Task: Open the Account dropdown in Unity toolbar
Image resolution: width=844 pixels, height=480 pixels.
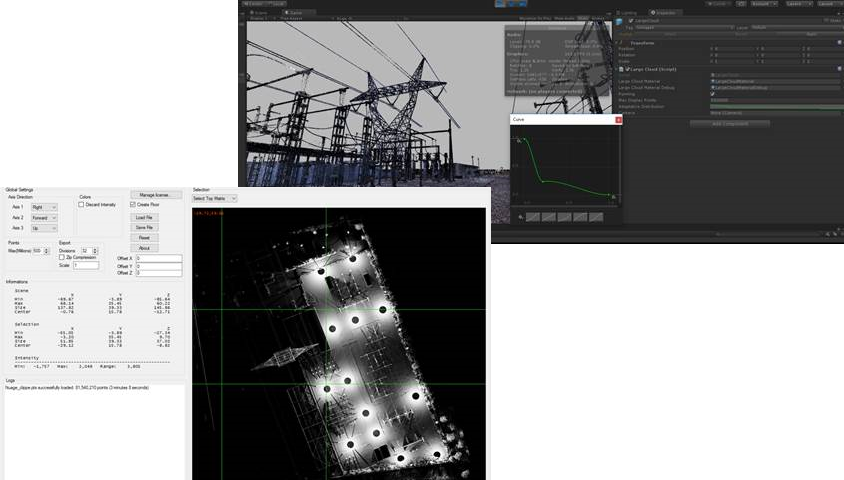Action: click(764, 4)
